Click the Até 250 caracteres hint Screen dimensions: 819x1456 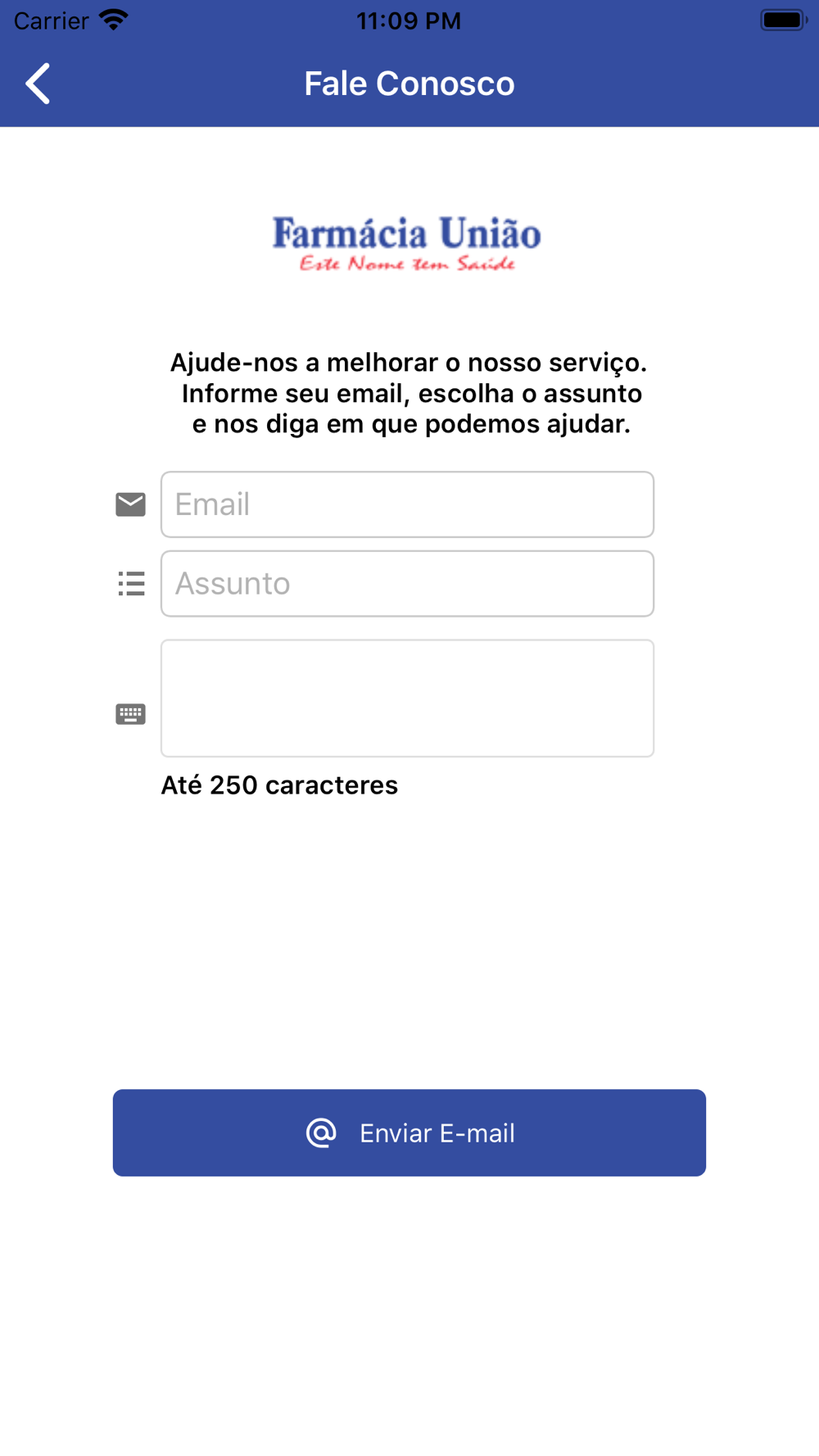point(279,785)
